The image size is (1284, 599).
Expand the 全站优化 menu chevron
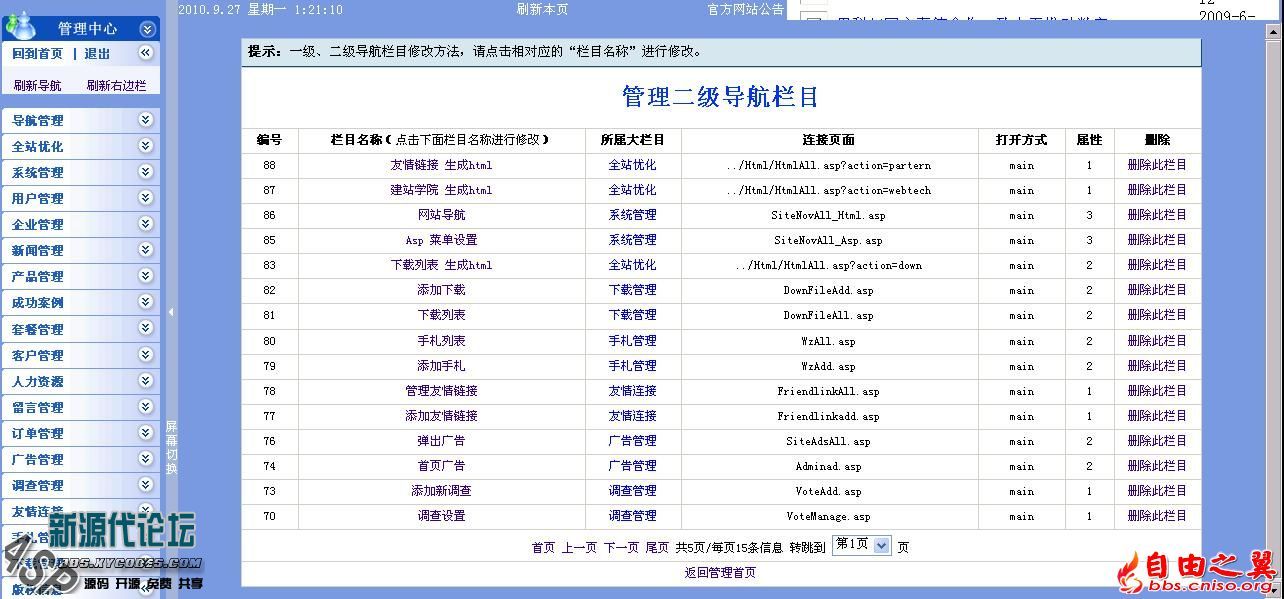coord(146,146)
